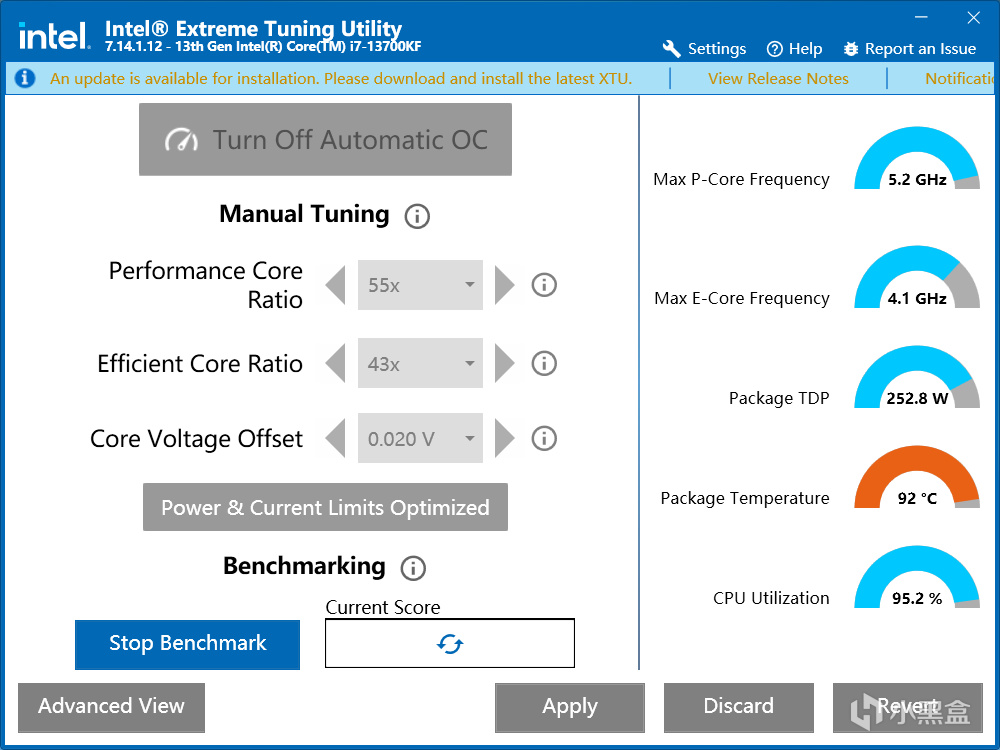Click the Efficient Core Ratio info icon
This screenshot has width=1000, height=750.
click(x=544, y=363)
